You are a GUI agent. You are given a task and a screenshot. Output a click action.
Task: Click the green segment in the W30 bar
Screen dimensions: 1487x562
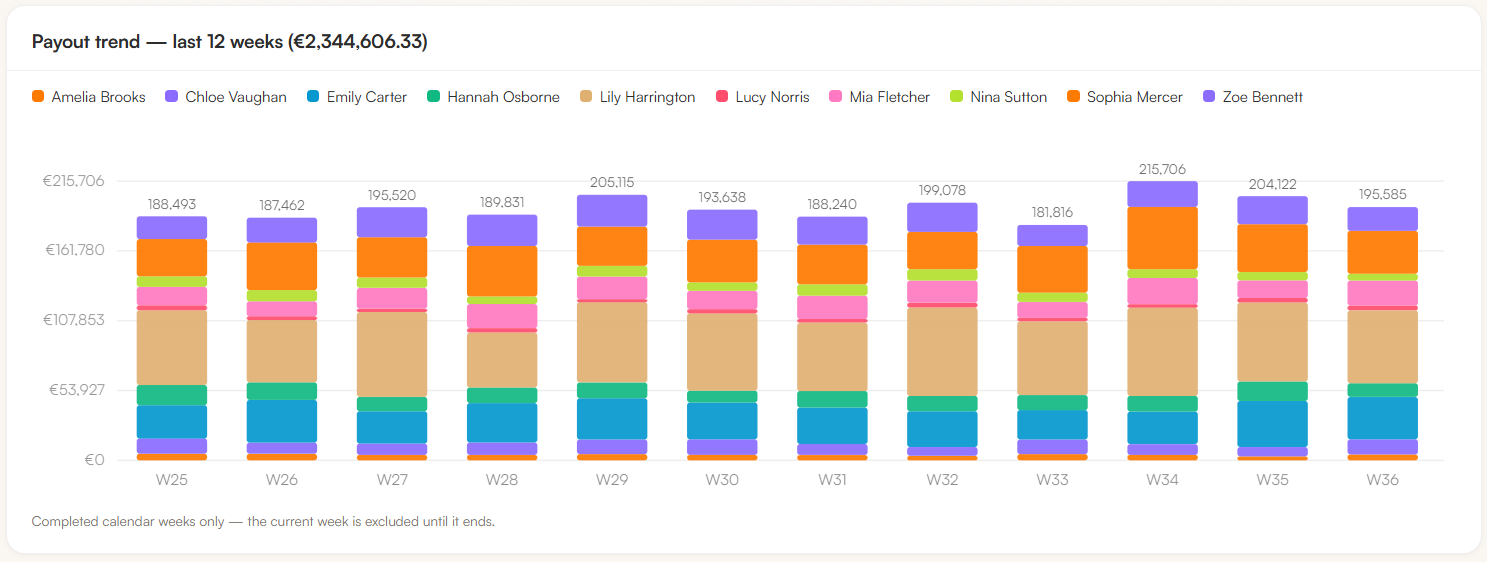(x=722, y=397)
